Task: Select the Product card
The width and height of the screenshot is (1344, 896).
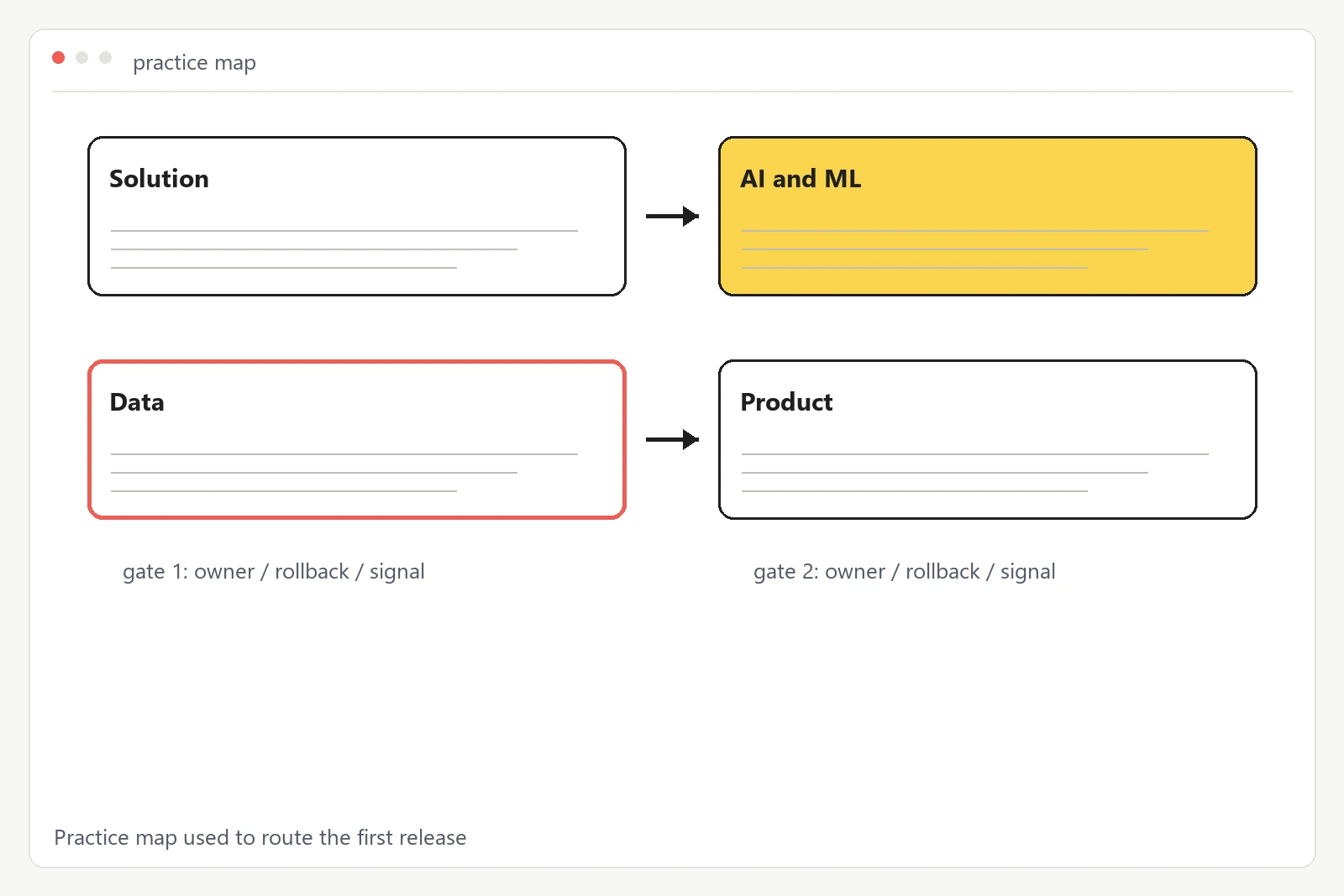Action: [x=988, y=439]
